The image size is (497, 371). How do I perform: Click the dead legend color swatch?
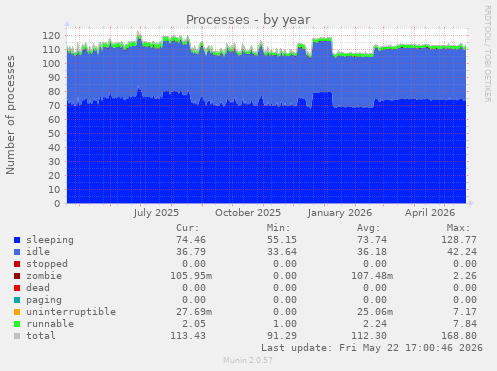(17, 288)
